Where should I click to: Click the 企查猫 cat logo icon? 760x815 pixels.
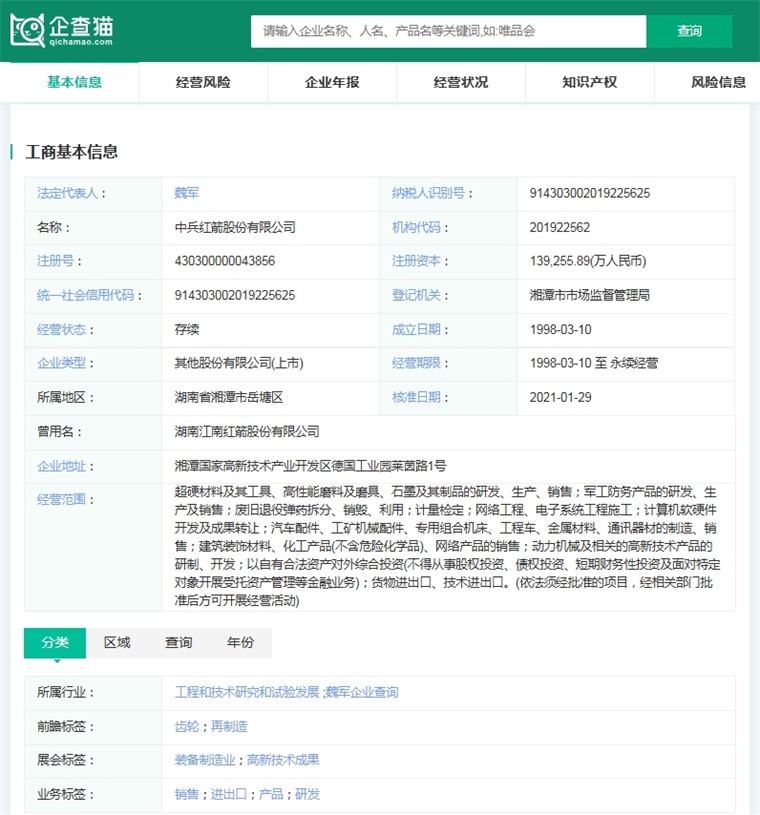(x=28, y=31)
